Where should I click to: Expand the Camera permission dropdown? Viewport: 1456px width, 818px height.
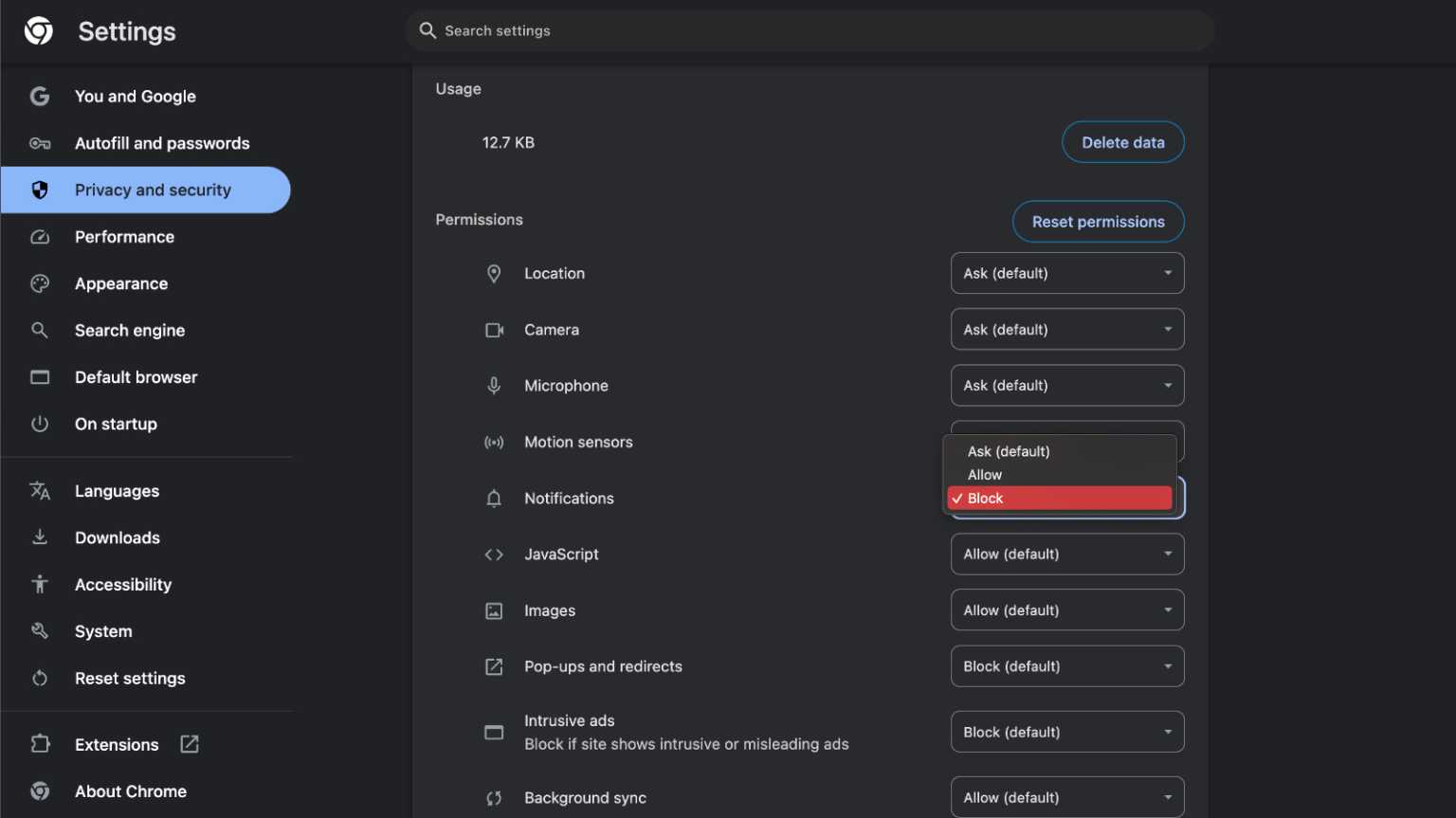point(1066,330)
